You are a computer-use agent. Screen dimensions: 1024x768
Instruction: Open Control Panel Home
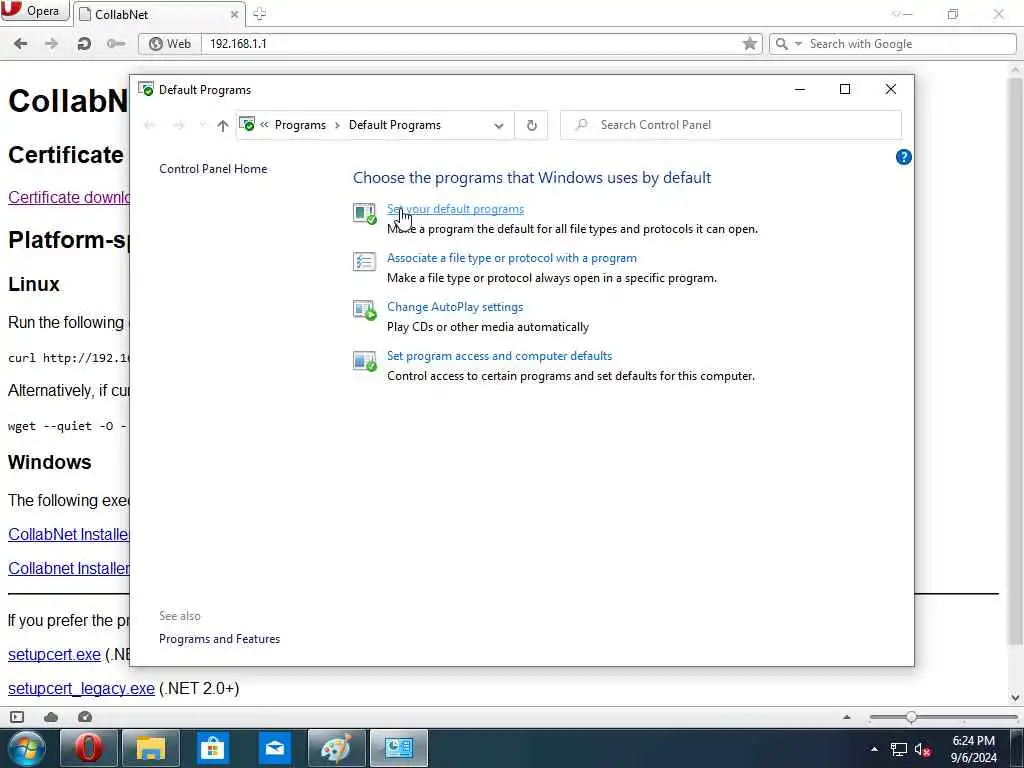[213, 168]
